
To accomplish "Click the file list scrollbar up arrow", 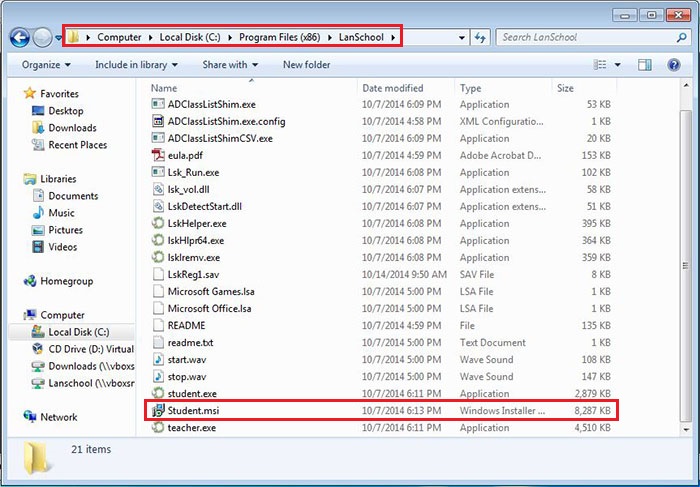I will [x=686, y=86].
